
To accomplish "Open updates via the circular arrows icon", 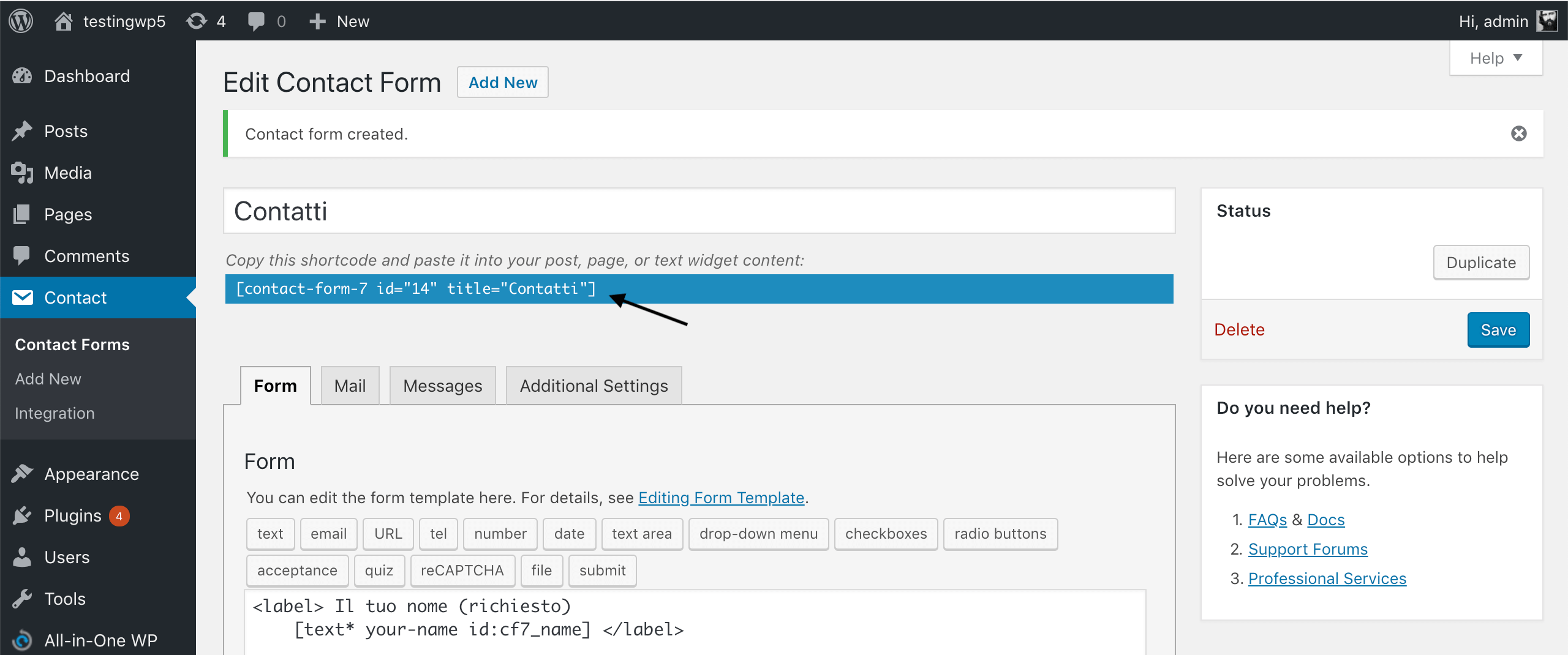I will 197,20.
